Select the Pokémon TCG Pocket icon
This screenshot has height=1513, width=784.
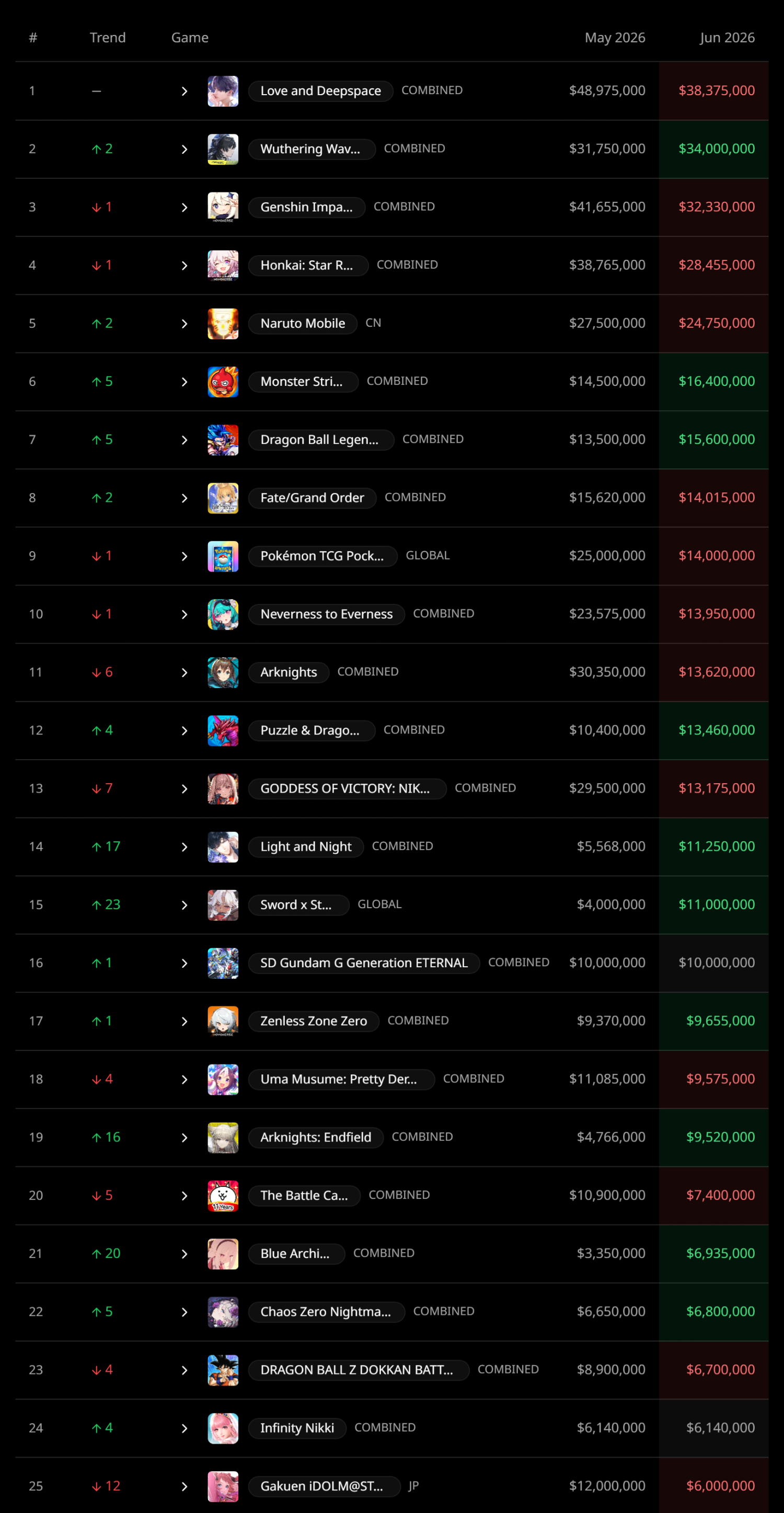point(223,556)
